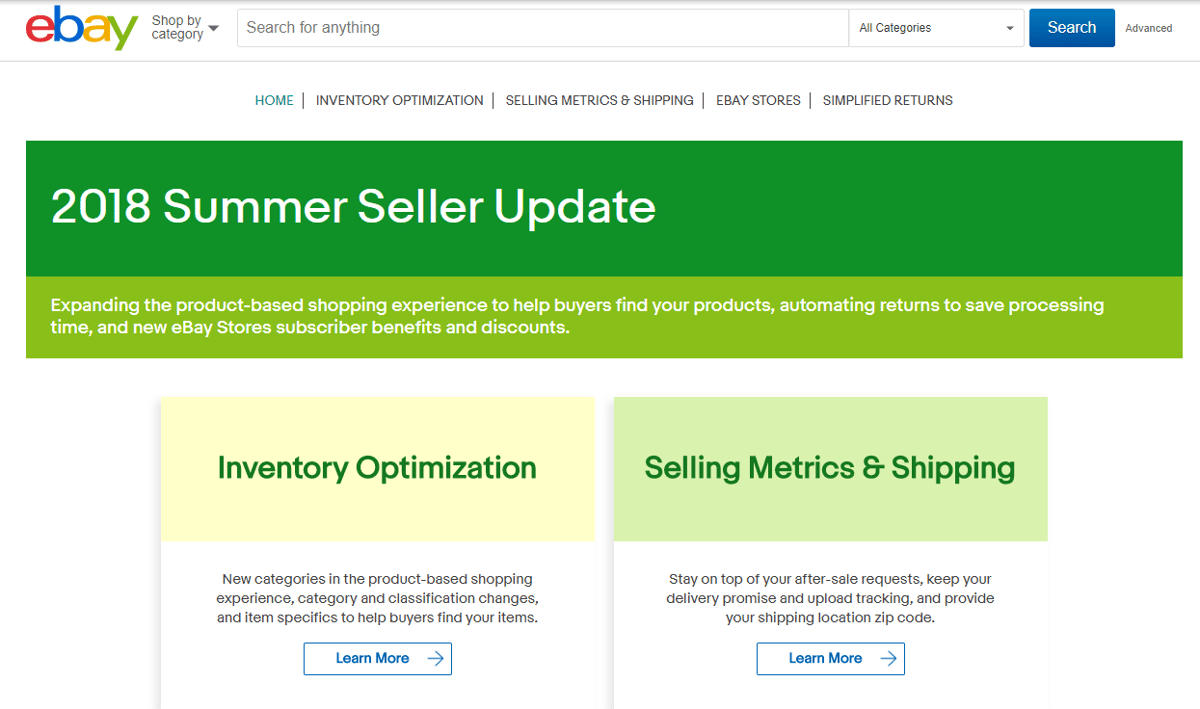
Task: Click the 'Search for anything' input field
Action: pyautogui.click(x=542, y=27)
